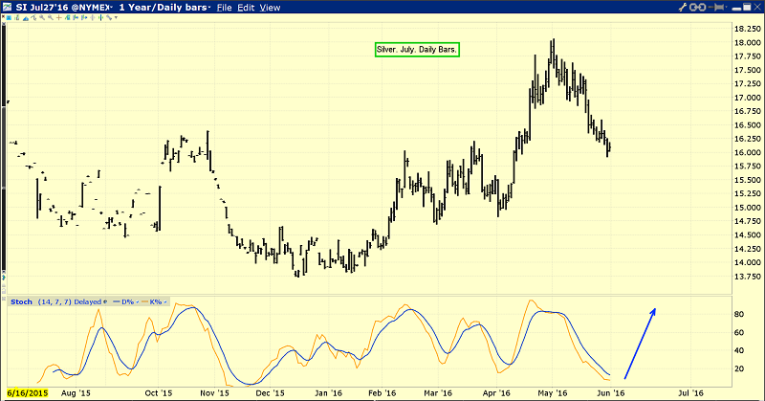Click the 20 level on the stochastic axis
This screenshot has height=401, width=765.
click(739, 369)
